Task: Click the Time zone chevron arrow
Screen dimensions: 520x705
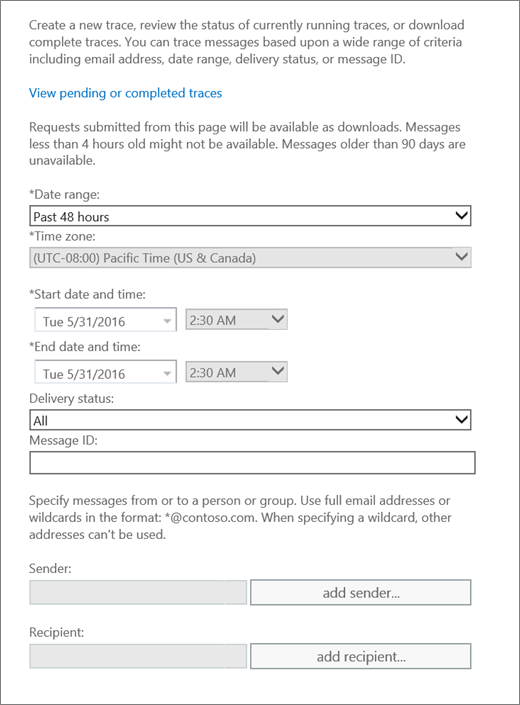Action: coord(461,257)
